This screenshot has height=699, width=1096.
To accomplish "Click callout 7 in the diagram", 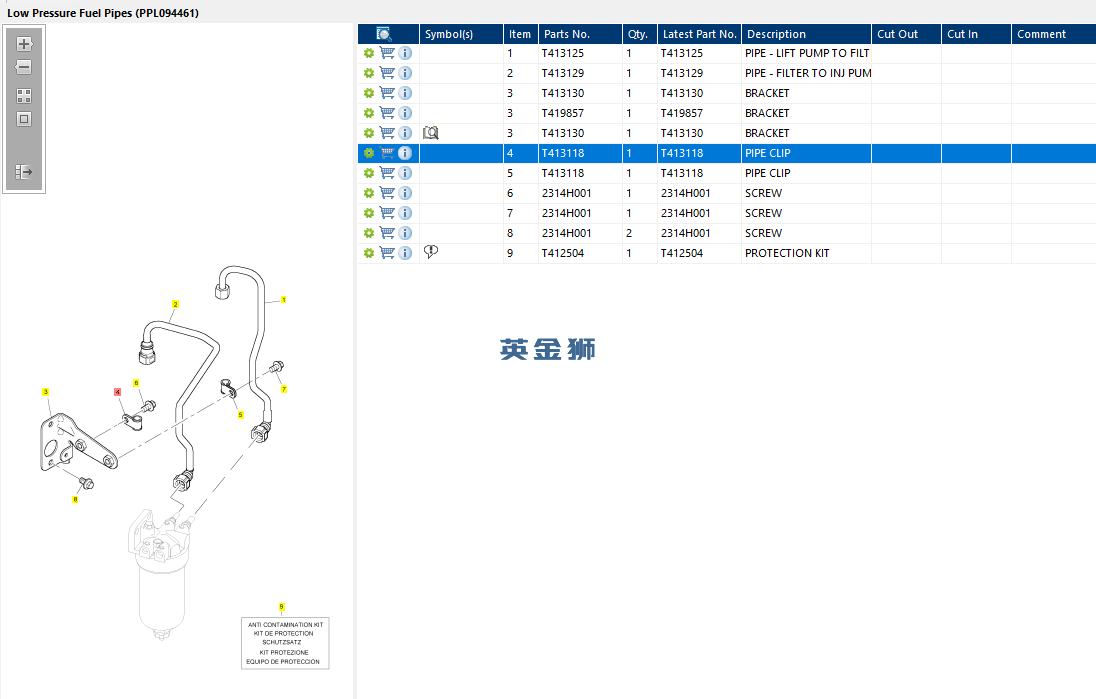I will tap(284, 389).
